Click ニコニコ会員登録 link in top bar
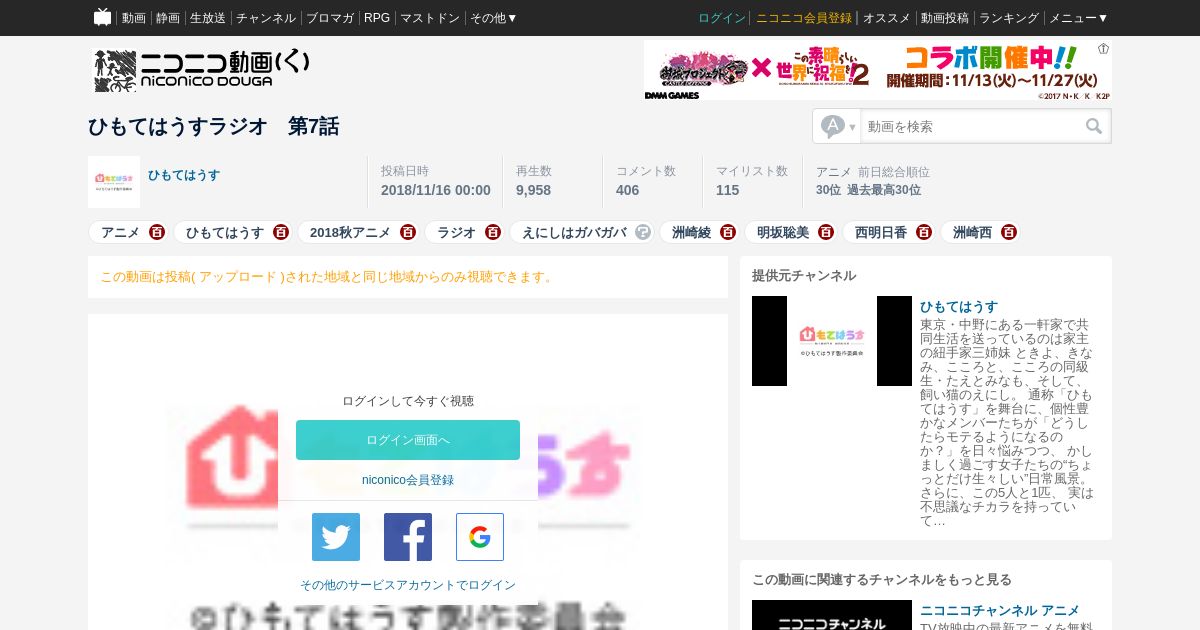This screenshot has width=1200, height=630. click(804, 18)
